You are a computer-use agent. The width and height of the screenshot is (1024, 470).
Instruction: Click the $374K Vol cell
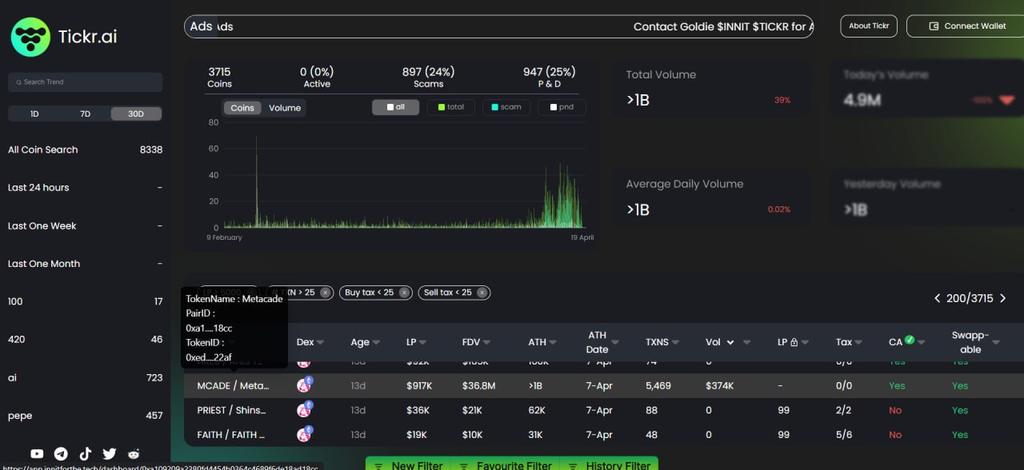pos(720,386)
